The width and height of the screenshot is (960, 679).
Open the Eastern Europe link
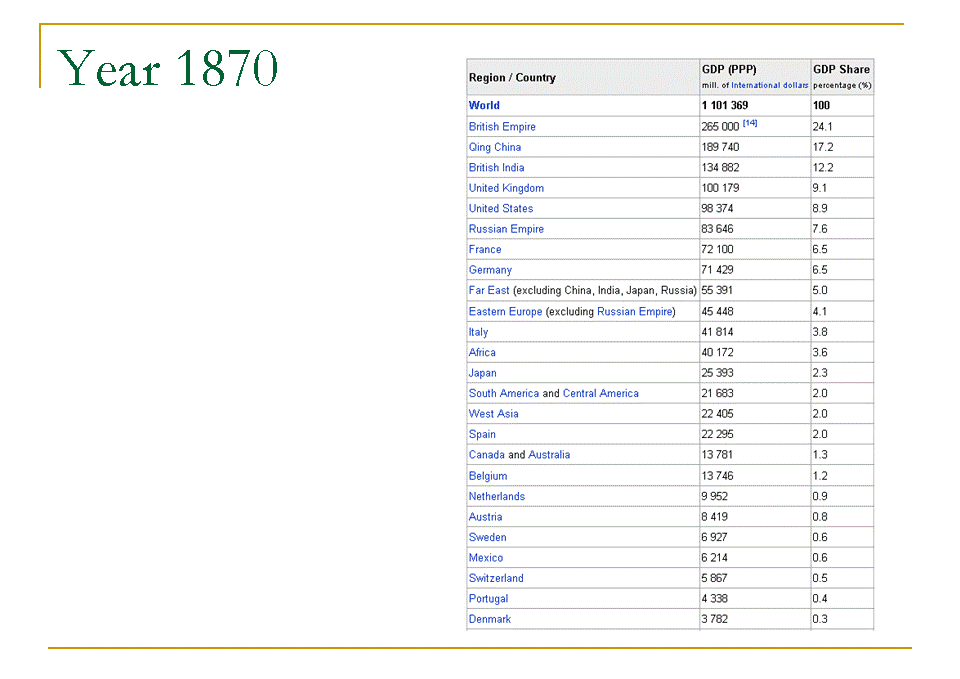[505, 312]
